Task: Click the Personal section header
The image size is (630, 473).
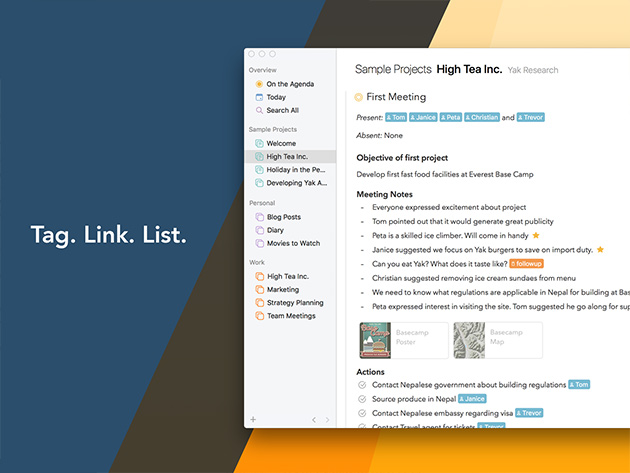Action: [262, 203]
